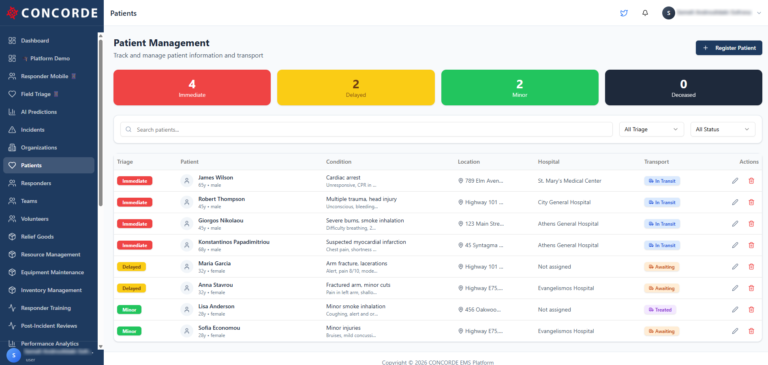Open the All Status filter dropdown
768x365 pixels.
click(x=722, y=129)
